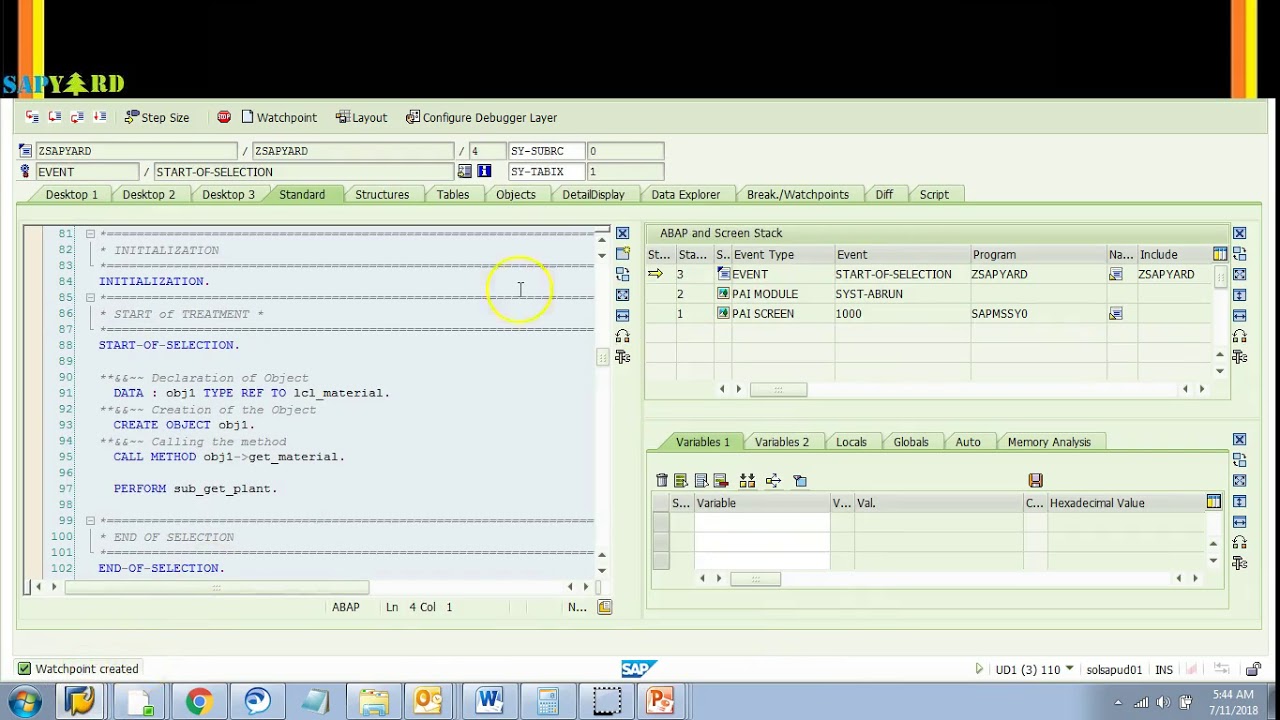Open the Windows Start menu
1280x720 pixels.
[x=24, y=701]
